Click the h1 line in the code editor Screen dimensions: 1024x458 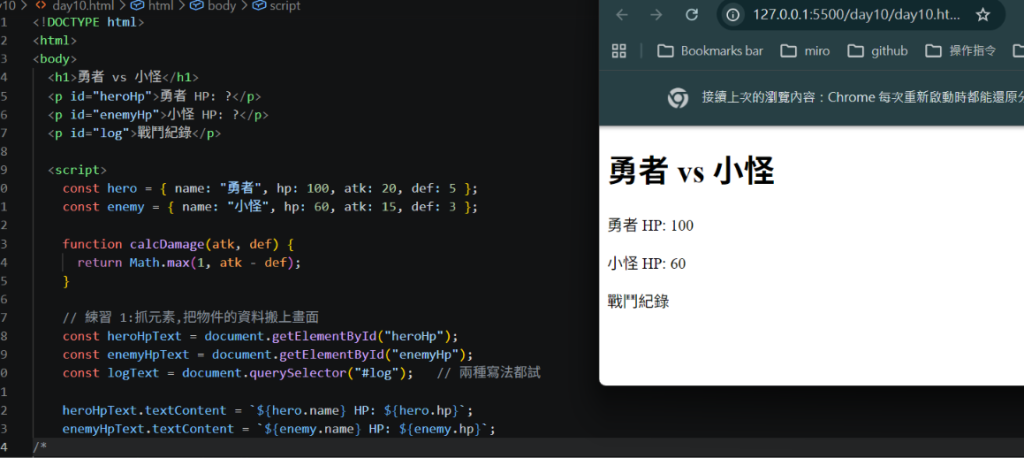click(123, 77)
